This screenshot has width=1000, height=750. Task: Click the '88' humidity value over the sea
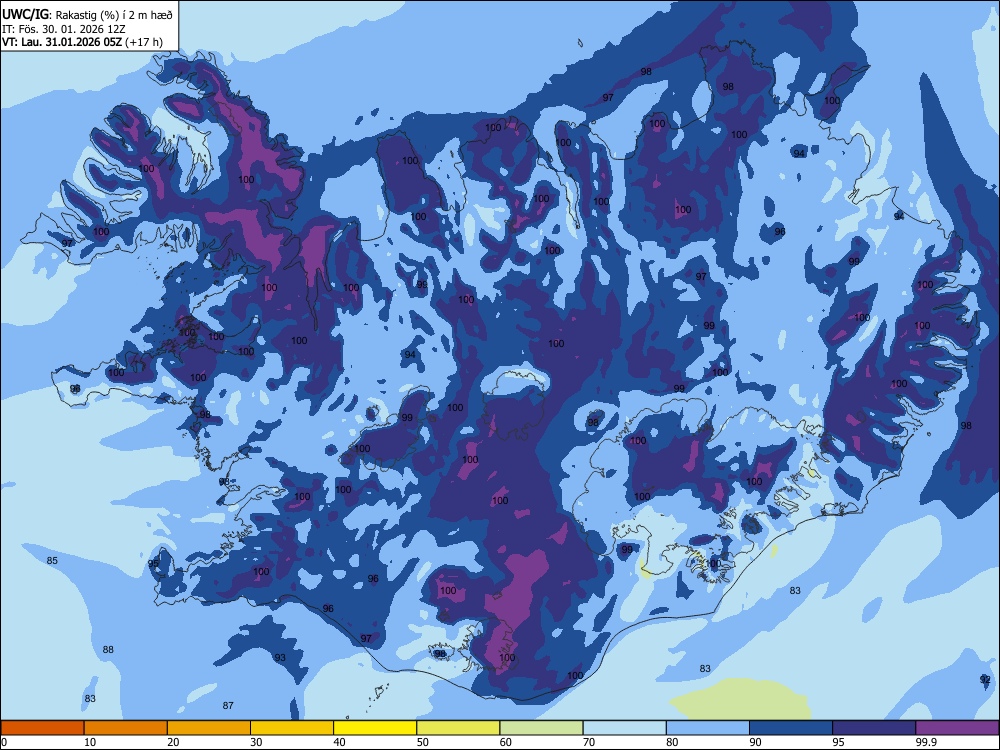[108, 649]
